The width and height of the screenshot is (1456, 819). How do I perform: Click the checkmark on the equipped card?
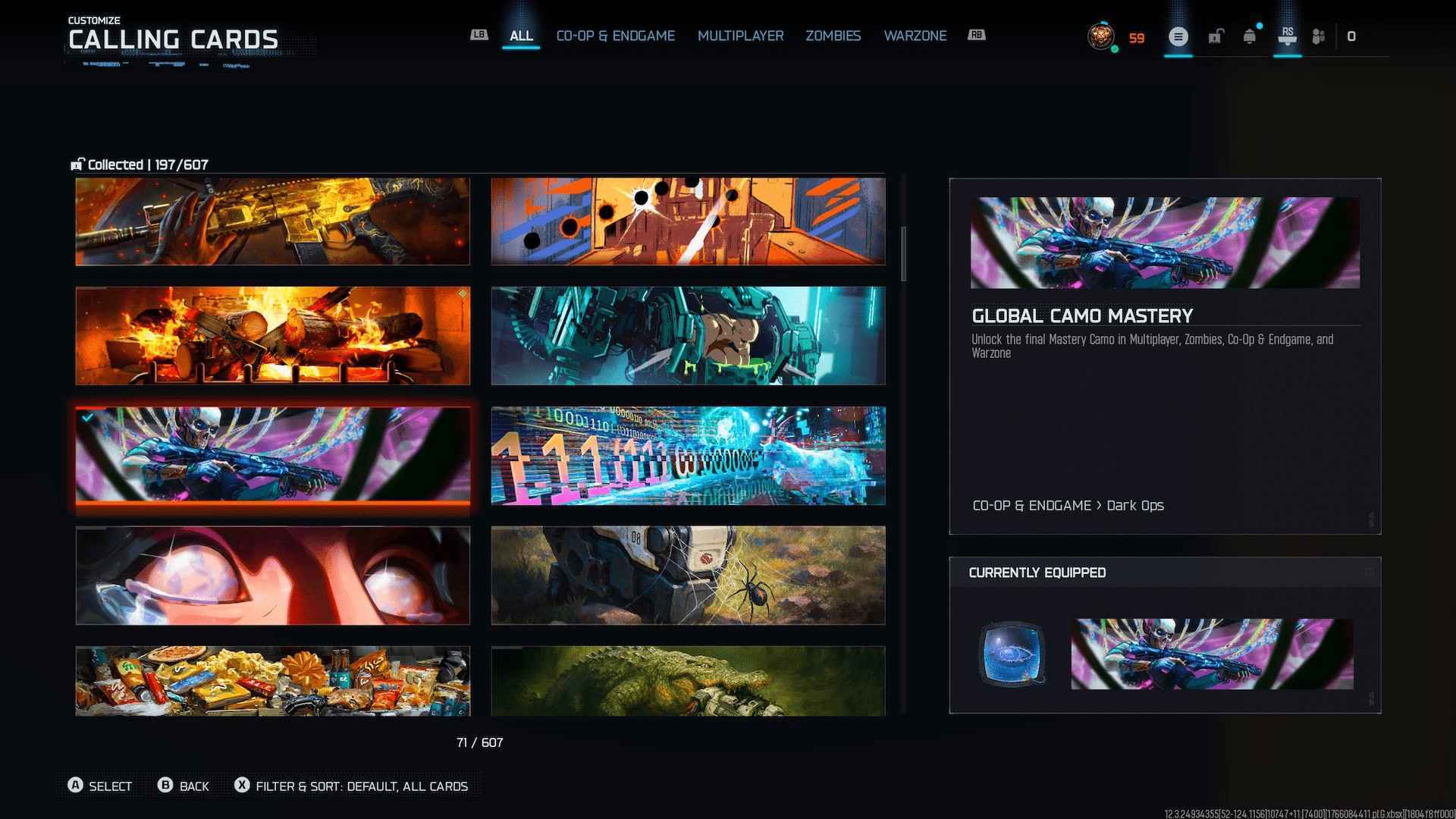click(x=89, y=417)
